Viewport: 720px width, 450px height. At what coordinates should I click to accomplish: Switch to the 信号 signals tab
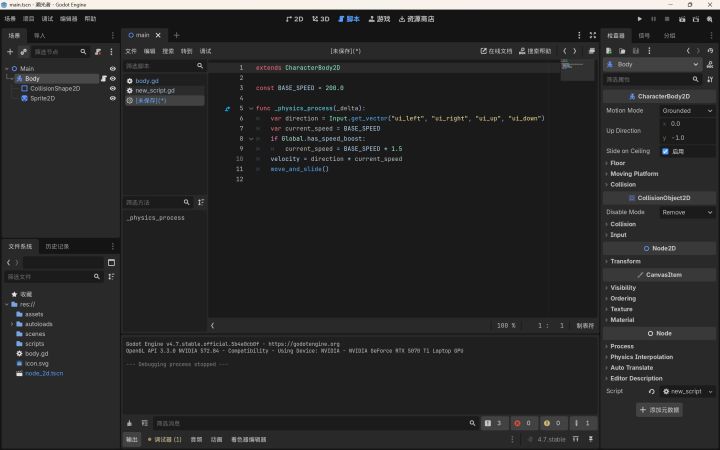click(x=644, y=35)
